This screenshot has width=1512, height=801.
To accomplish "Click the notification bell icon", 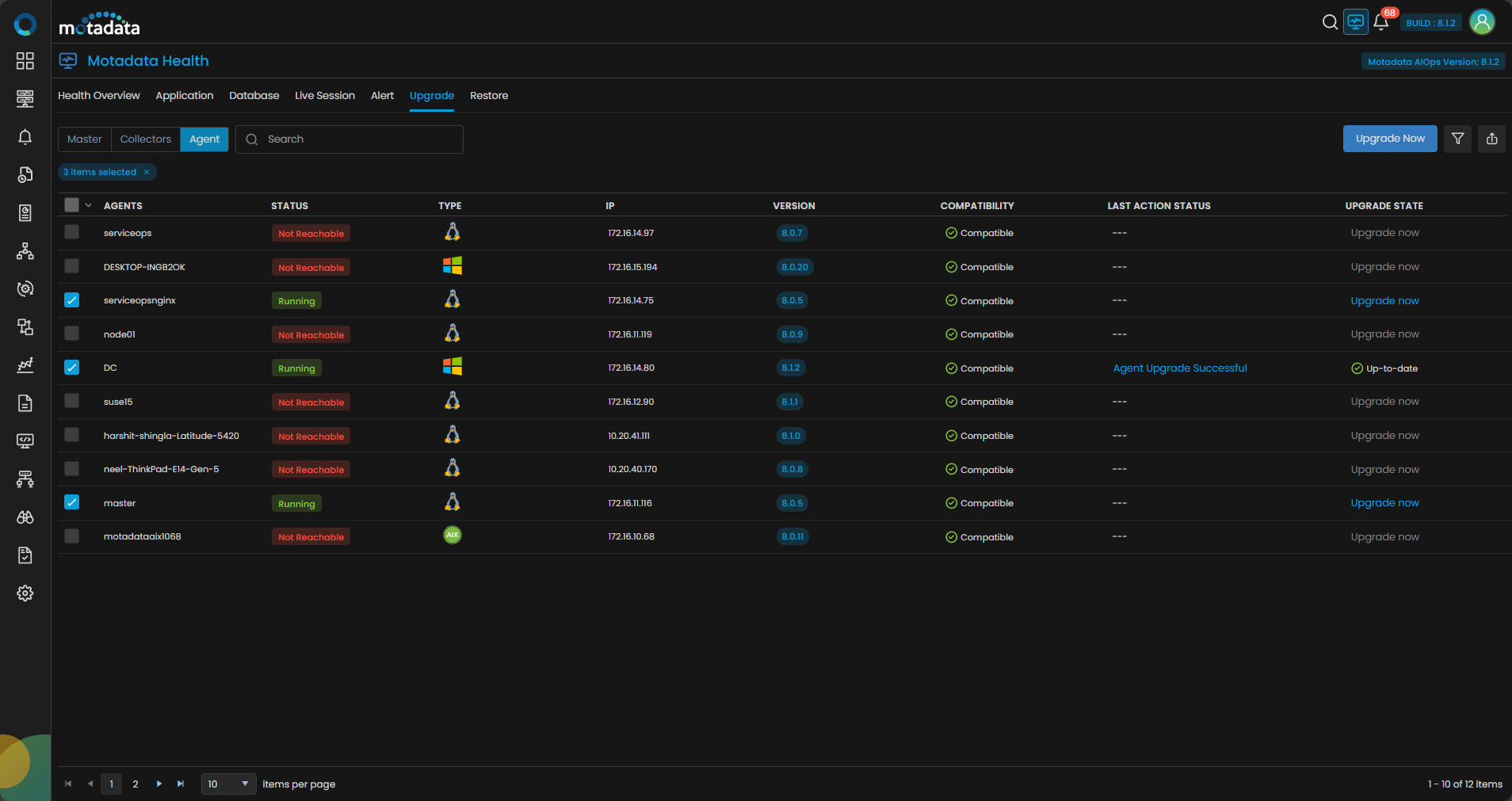I will pos(1380,22).
